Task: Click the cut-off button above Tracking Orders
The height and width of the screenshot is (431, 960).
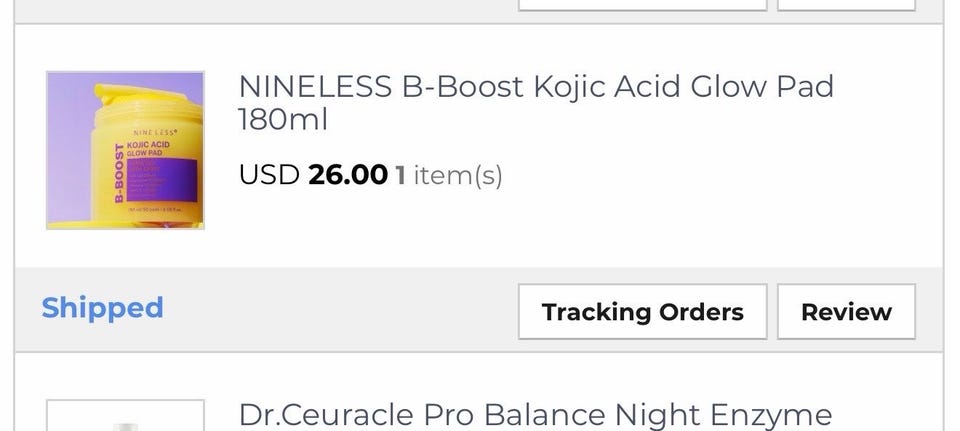Action: (x=642, y=4)
